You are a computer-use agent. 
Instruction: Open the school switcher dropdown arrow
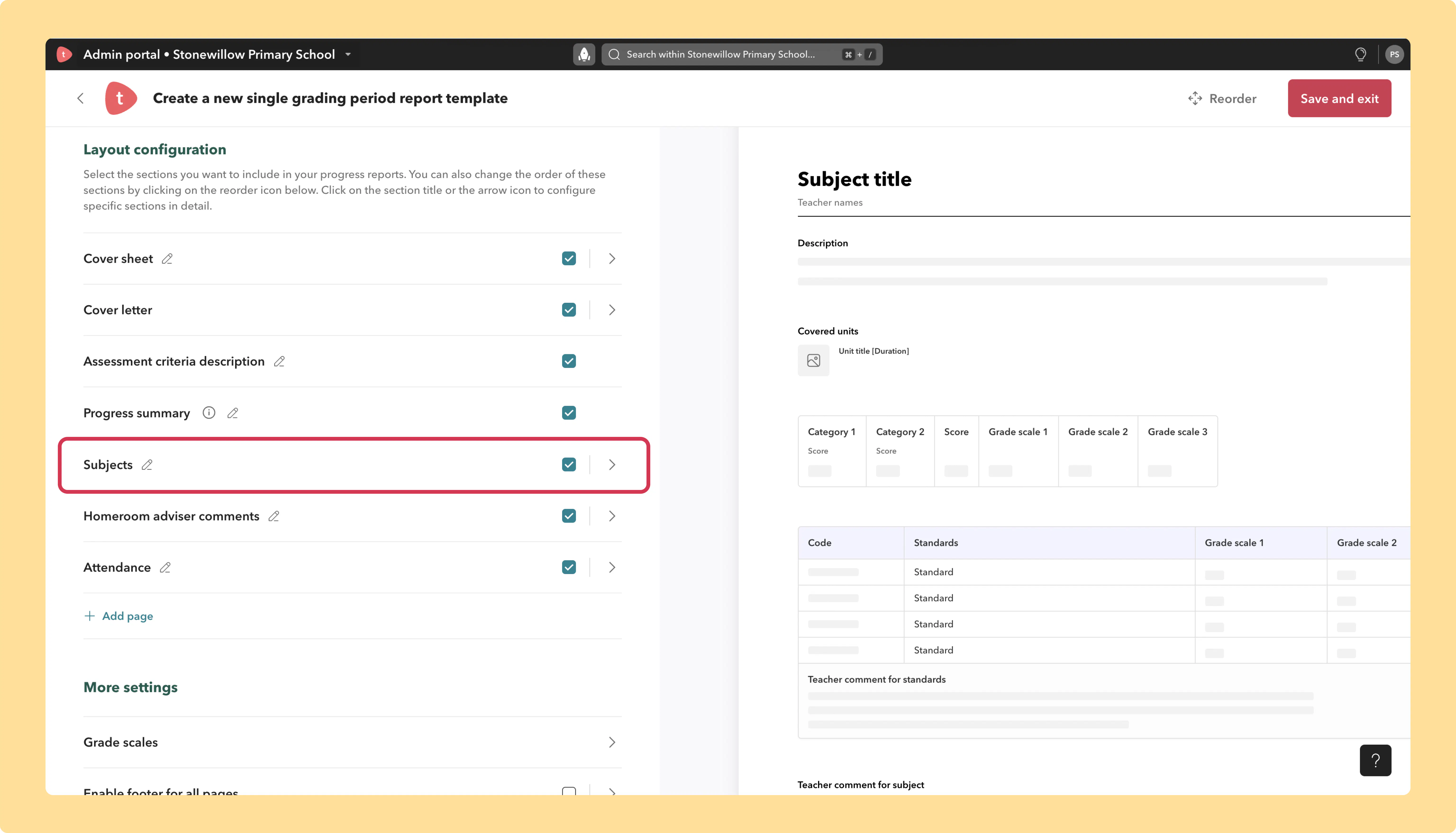click(x=348, y=54)
